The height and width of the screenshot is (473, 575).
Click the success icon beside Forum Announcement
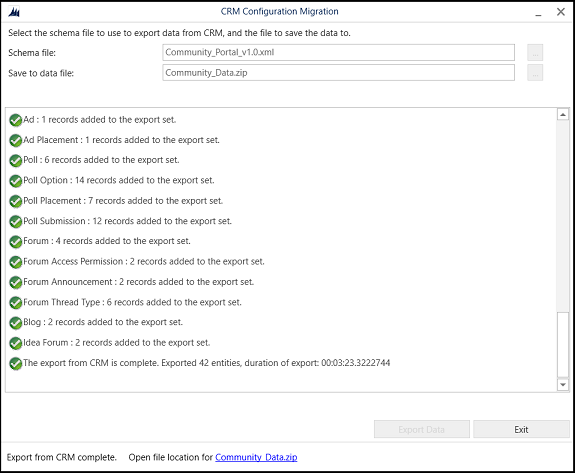tap(16, 282)
